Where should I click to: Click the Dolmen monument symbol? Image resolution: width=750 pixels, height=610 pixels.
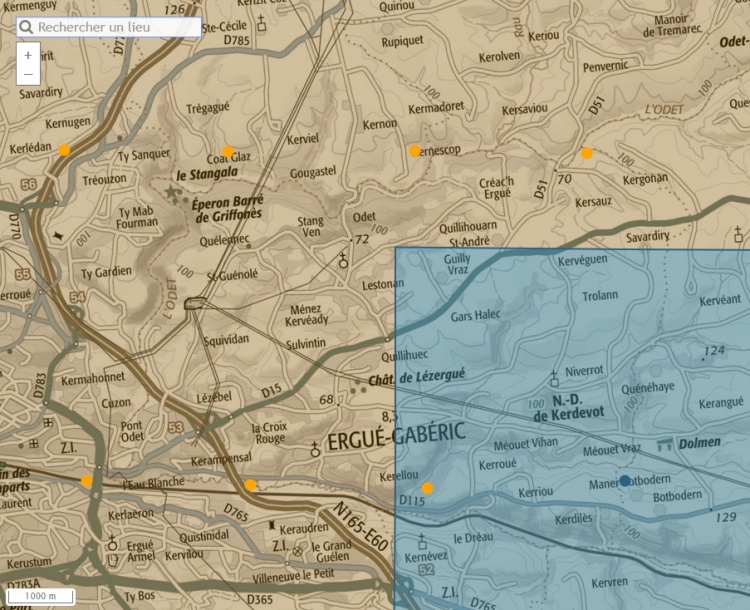pos(664,443)
